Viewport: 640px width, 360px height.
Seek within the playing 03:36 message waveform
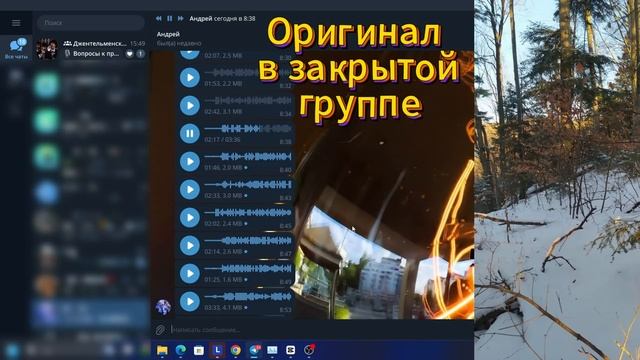(x=248, y=129)
